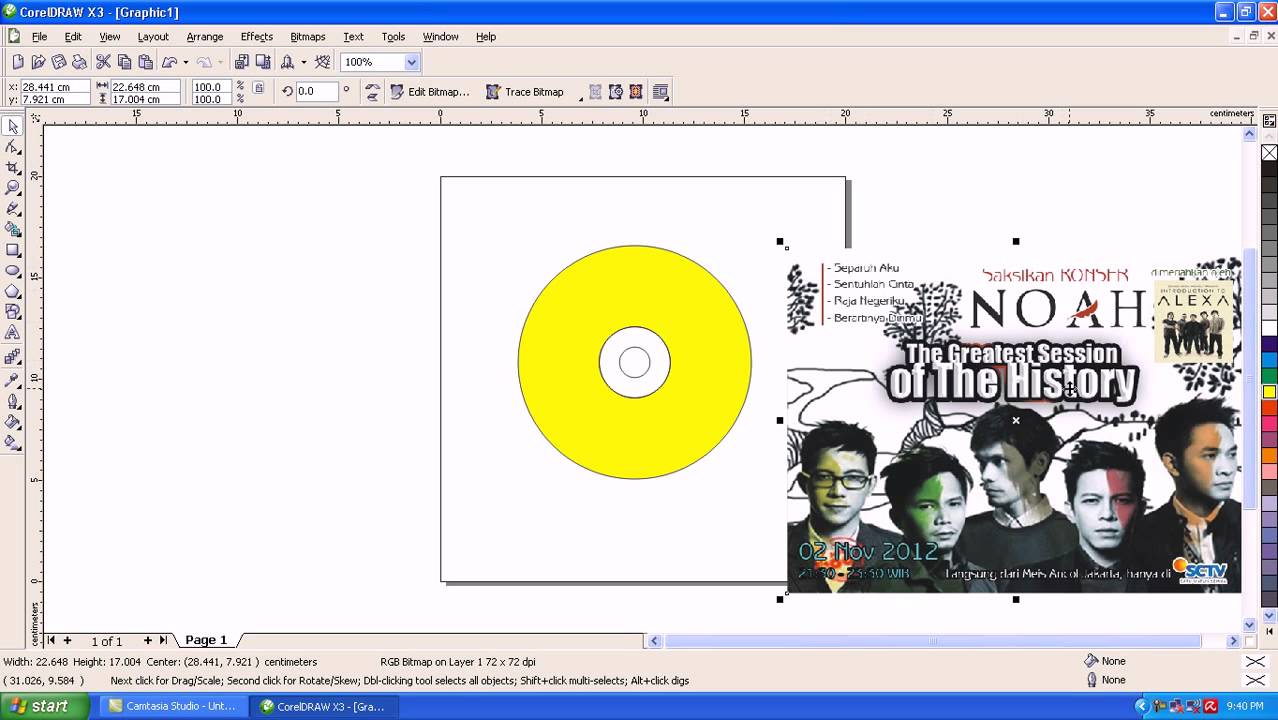
Task: Click the Bitmap Color Mask docker icon
Action: [x=637, y=92]
